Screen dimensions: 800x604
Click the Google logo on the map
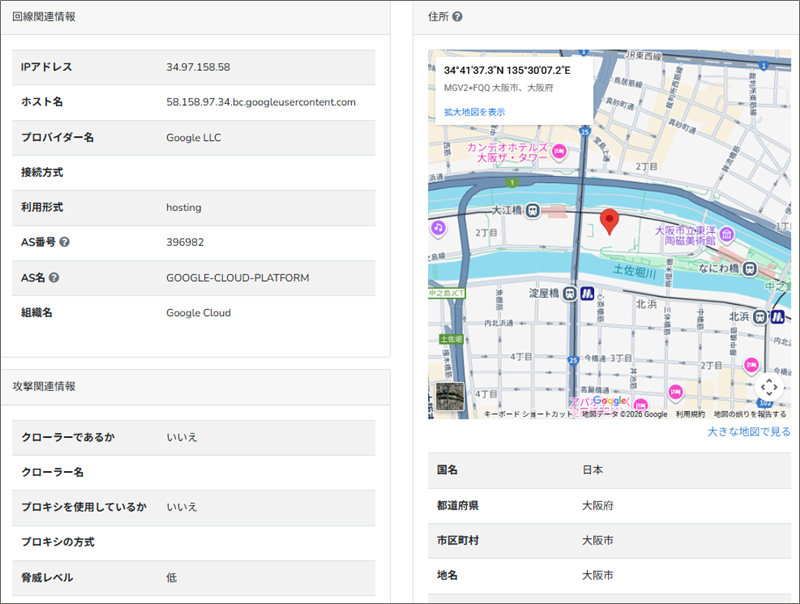point(609,400)
